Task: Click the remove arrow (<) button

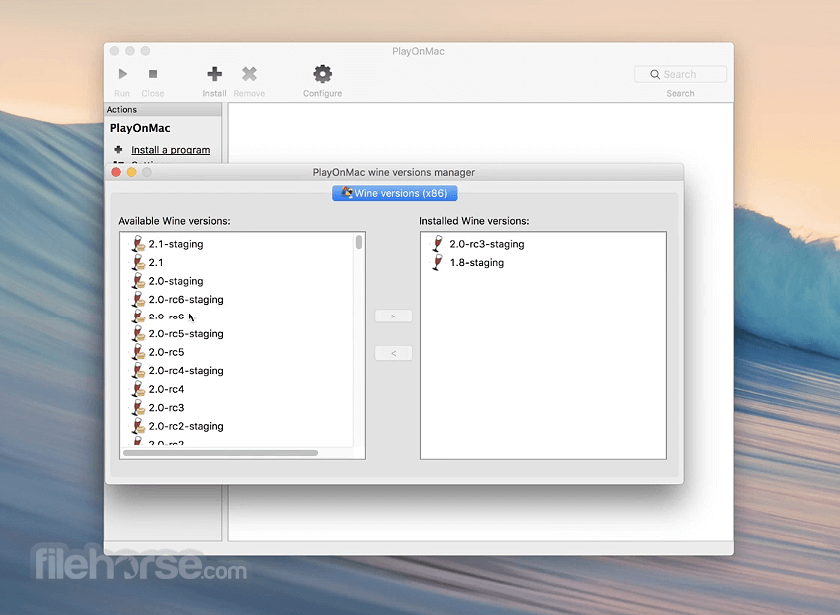Action: [x=393, y=353]
